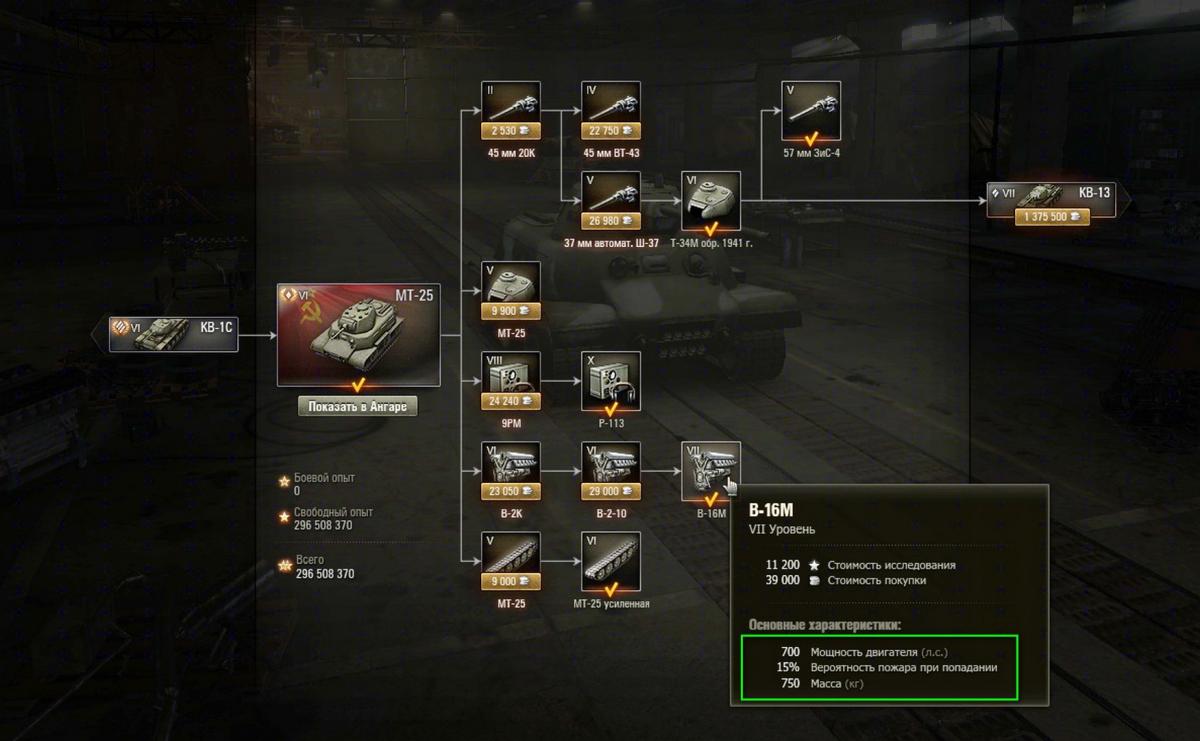Click the Свободный опыт star icon
This screenshot has height=741, width=1200.
(284, 517)
